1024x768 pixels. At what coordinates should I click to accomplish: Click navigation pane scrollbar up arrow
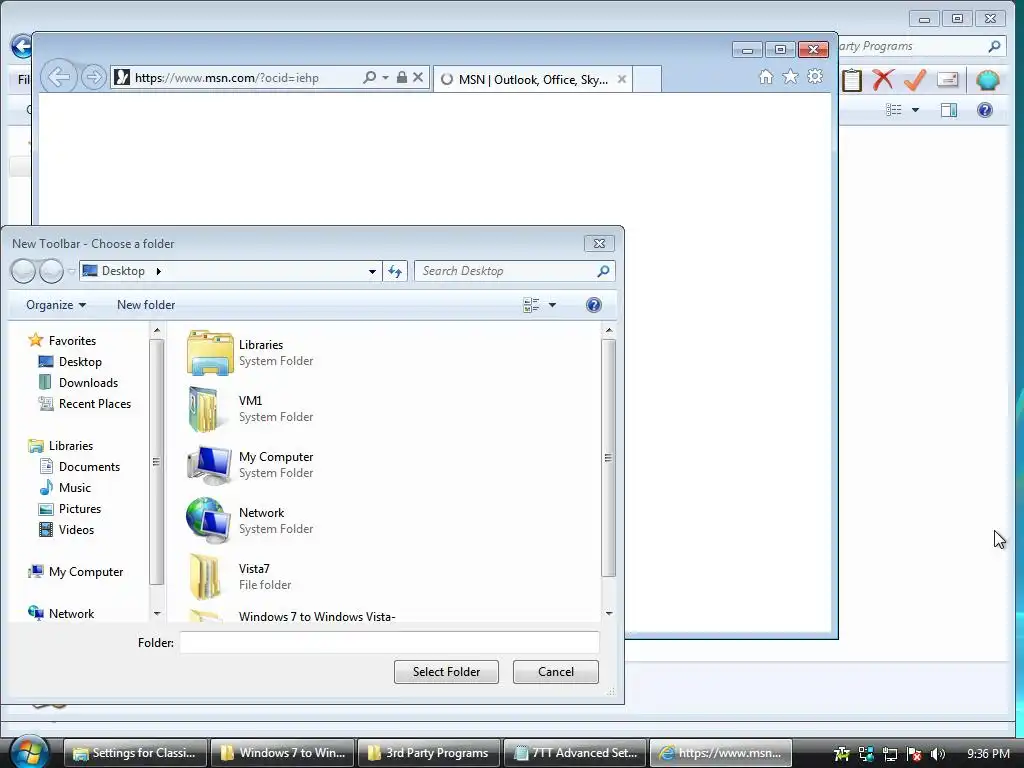157,331
